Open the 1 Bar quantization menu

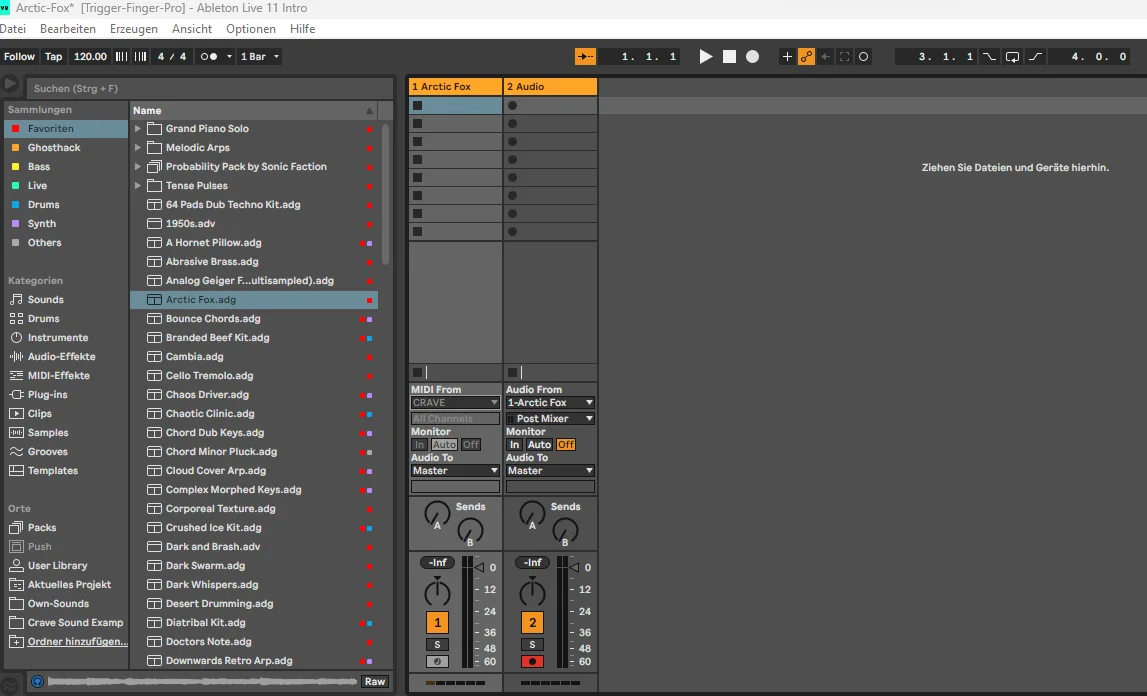pyautogui.click(x=260, y=57)
